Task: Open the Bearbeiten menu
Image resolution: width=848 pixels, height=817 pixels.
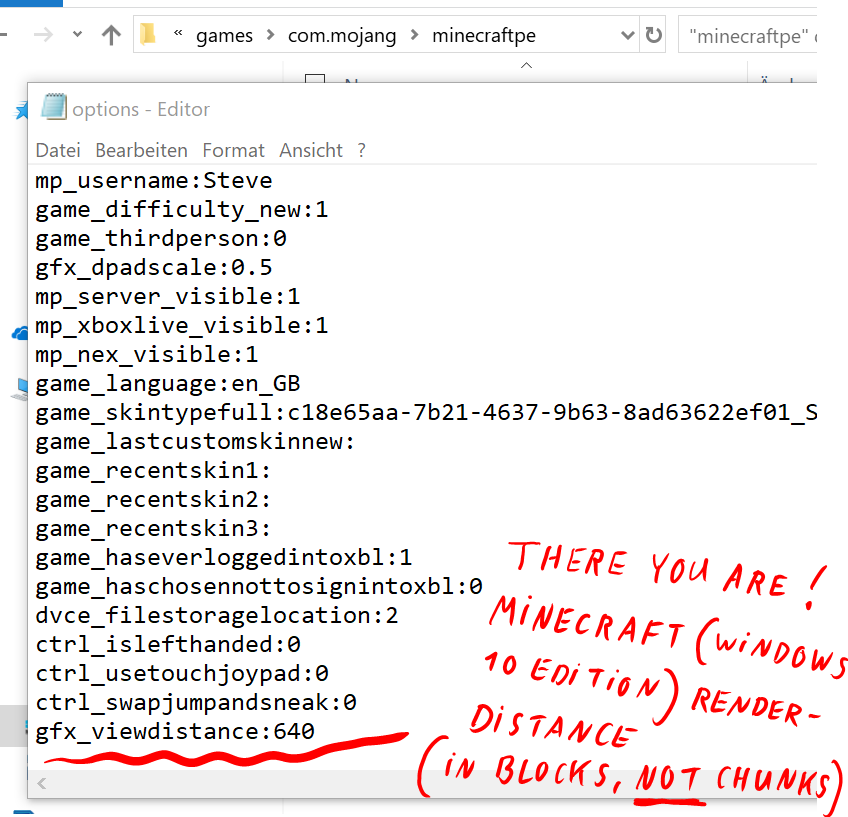Action: tap(141, 150)
